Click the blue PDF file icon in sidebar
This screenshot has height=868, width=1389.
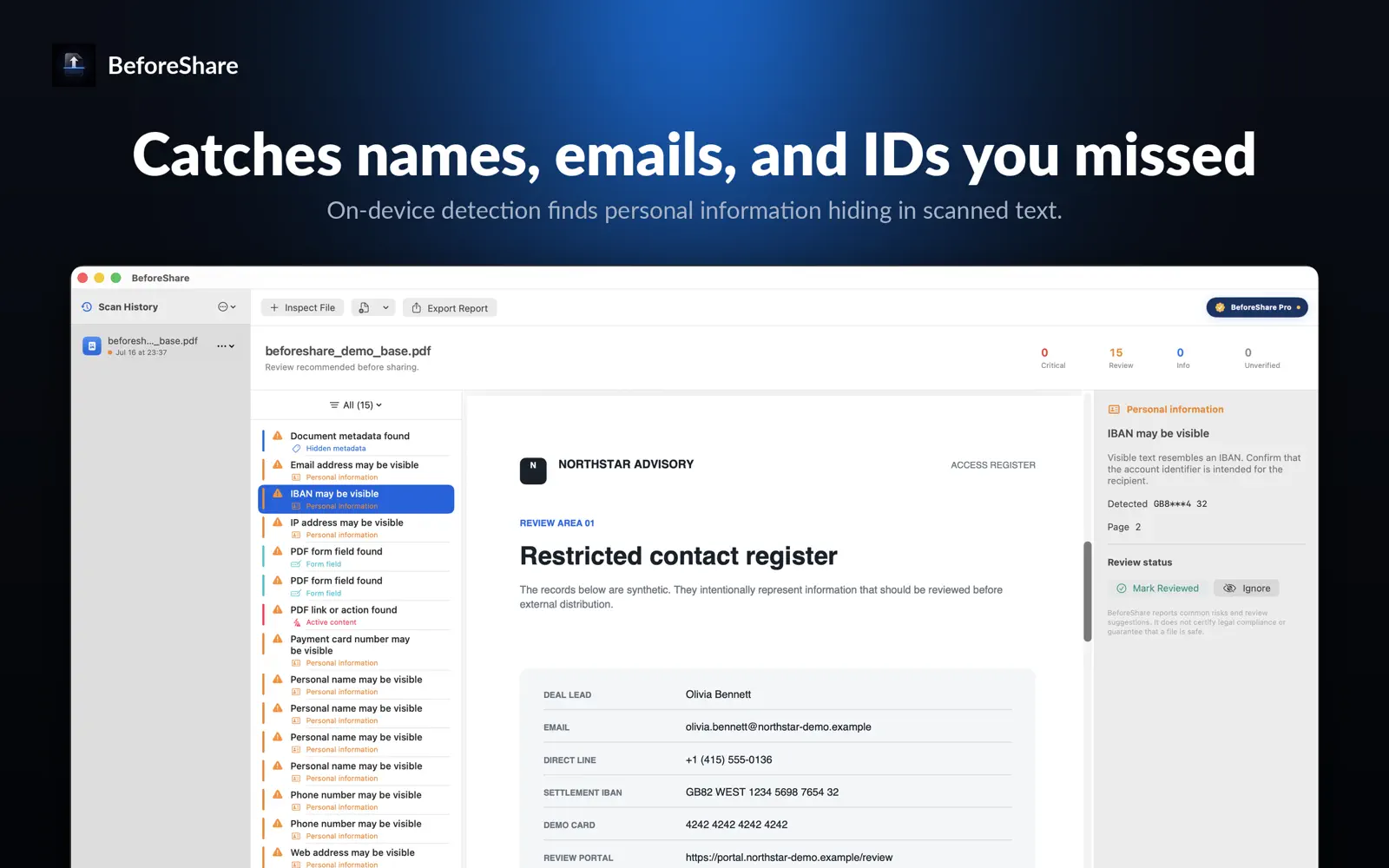pos(92,345)
